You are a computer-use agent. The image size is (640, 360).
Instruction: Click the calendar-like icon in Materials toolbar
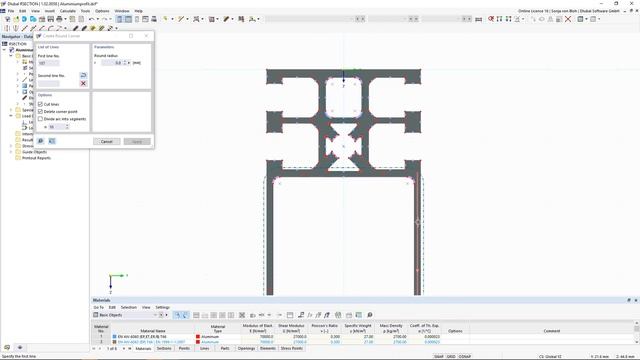click(290, 315)
